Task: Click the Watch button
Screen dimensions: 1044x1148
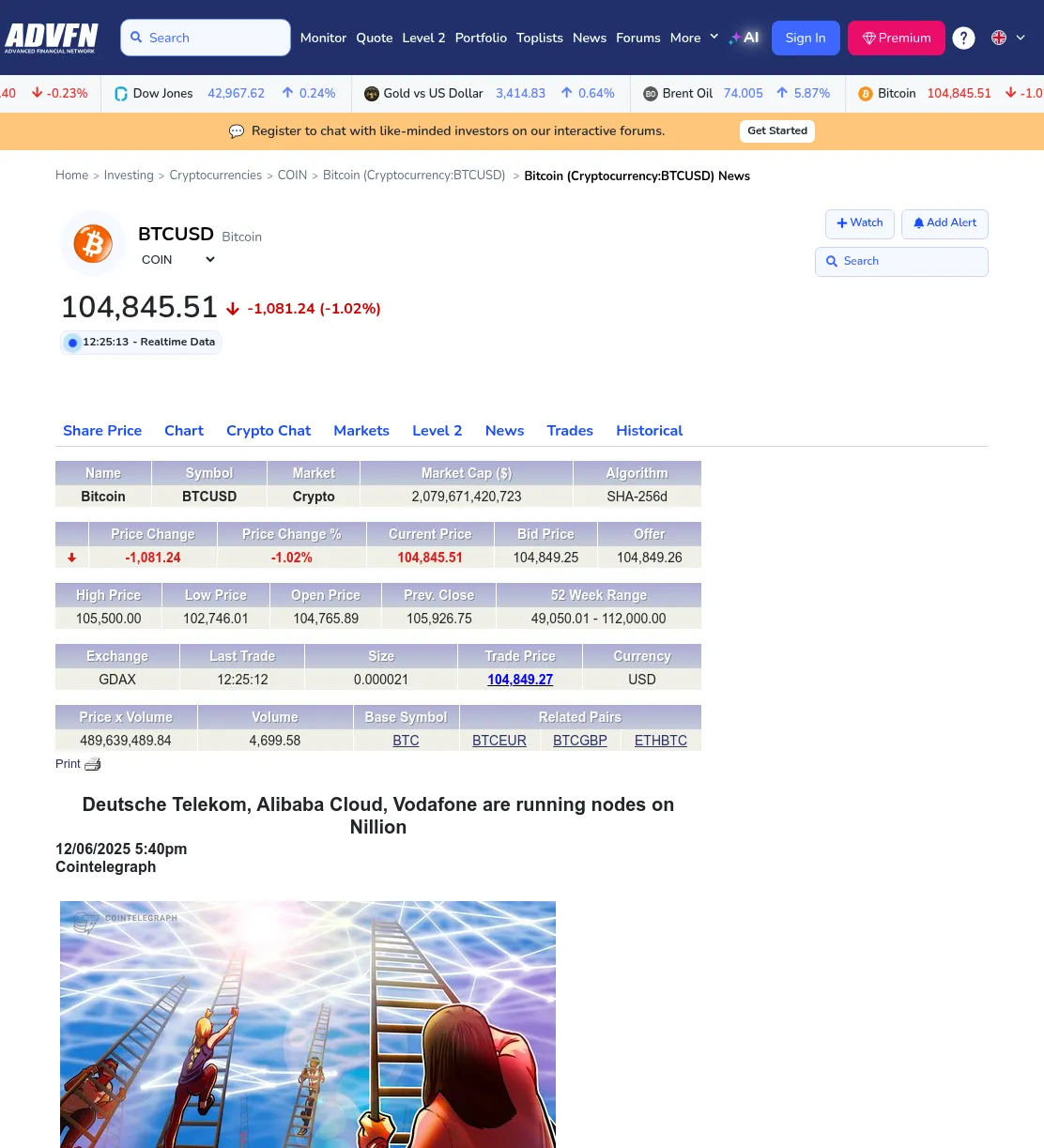Action: point(860,223)
